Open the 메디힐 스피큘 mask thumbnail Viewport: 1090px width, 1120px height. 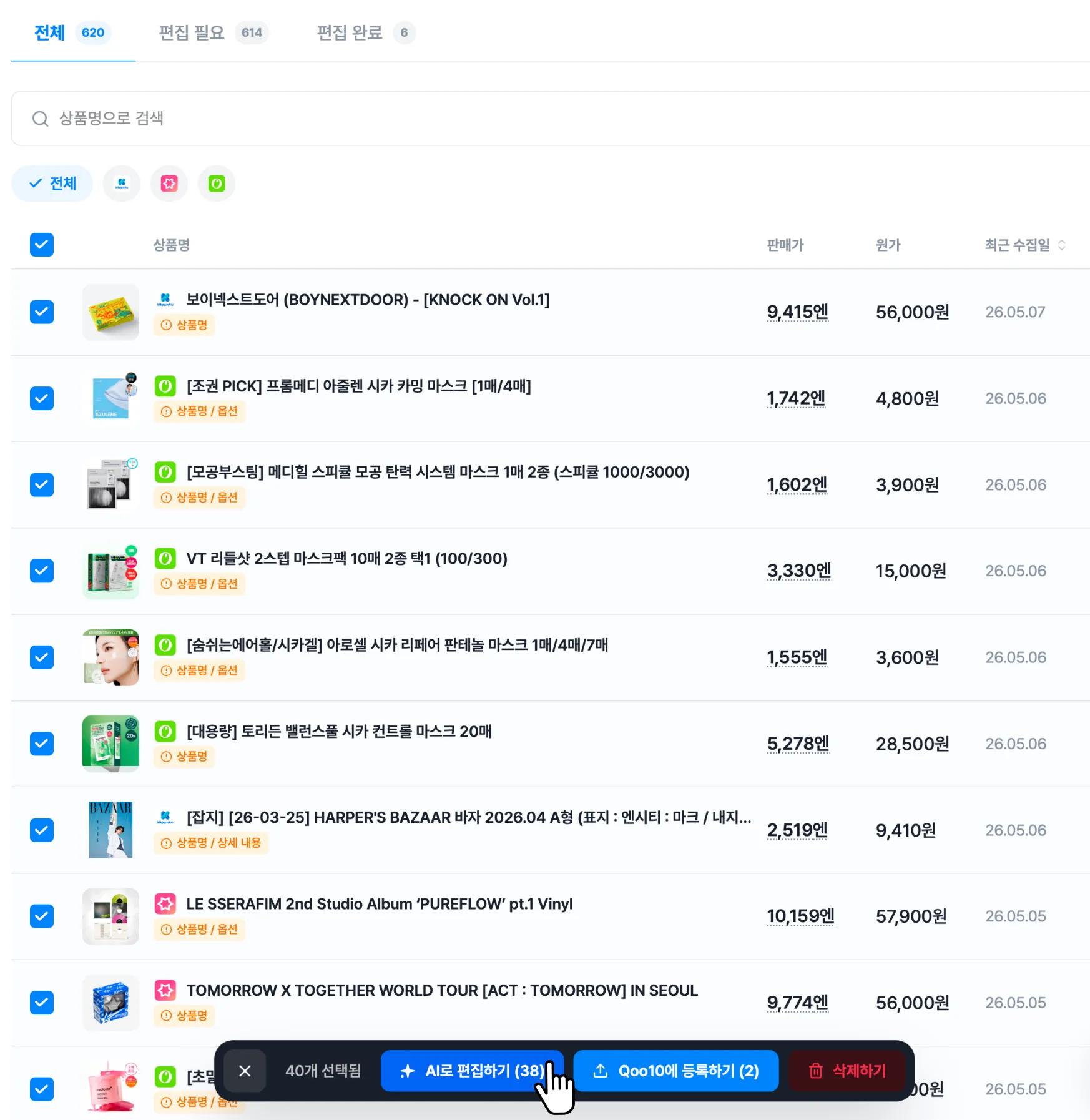point(110,484)
